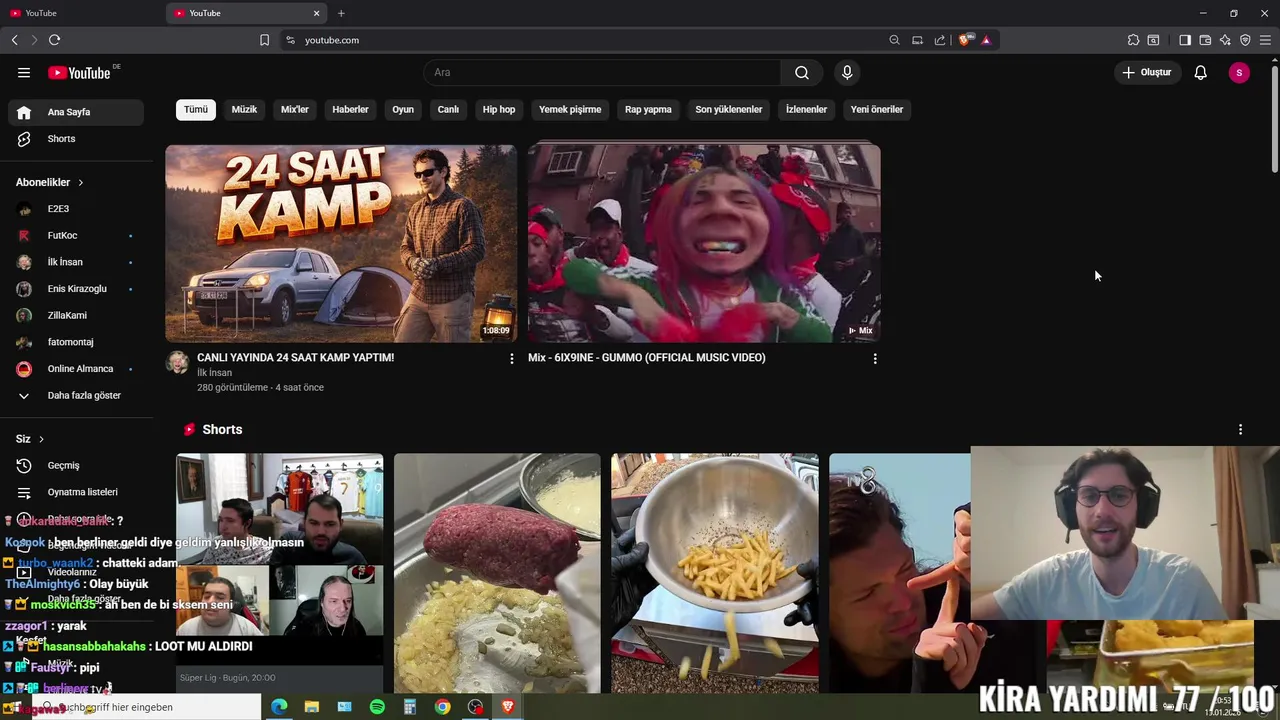1280x720 pixels.
Task: Select the Yeni öneriler filter chip
Action: (x=877, y=109)
